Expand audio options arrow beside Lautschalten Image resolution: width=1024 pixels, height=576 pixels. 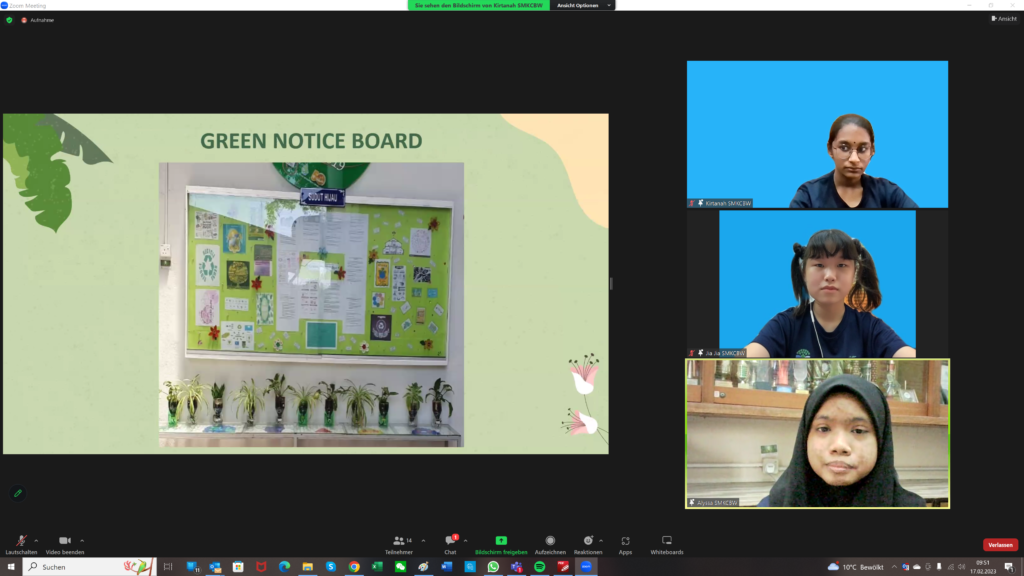pyautogui.click(x=37, y=540)
